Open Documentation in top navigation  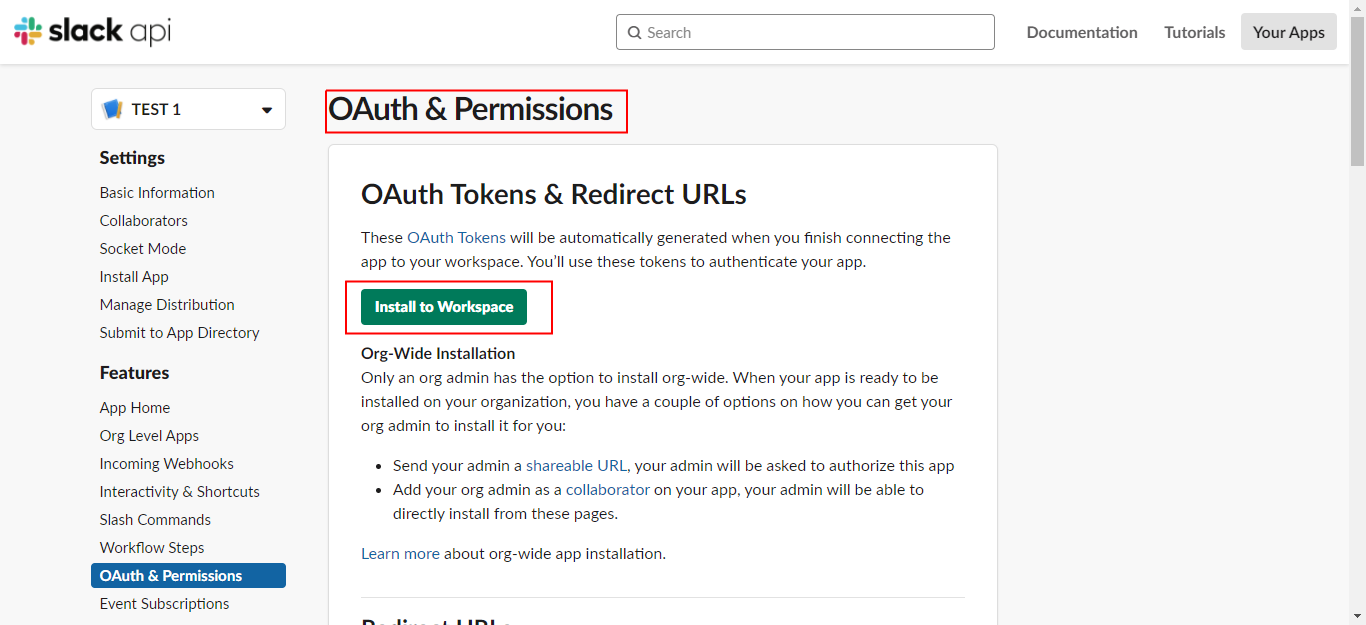(x=1082, y=32)
